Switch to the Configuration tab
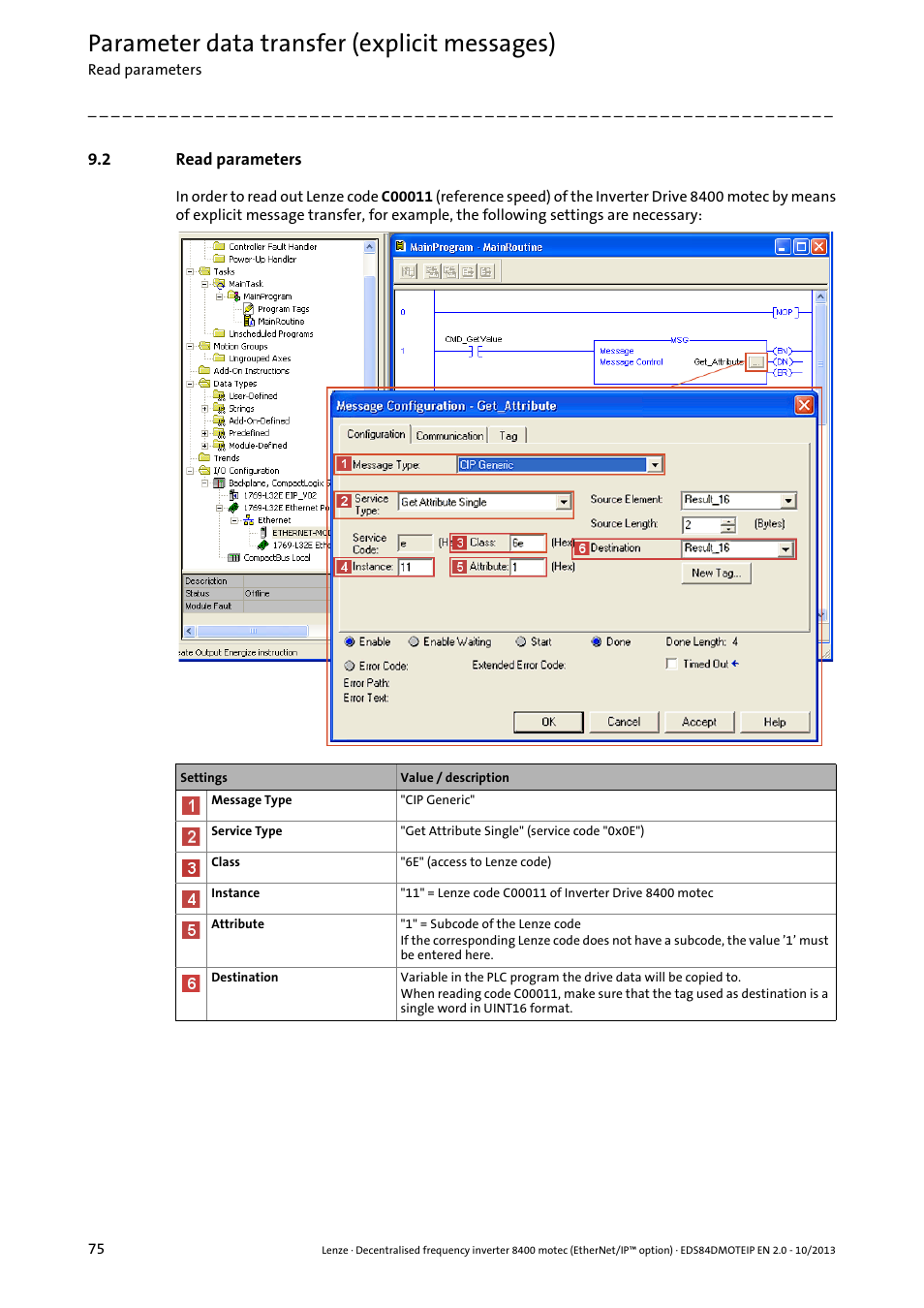Image resolution: width=924 pixels, height=1308 pixels. coord(376,434)
